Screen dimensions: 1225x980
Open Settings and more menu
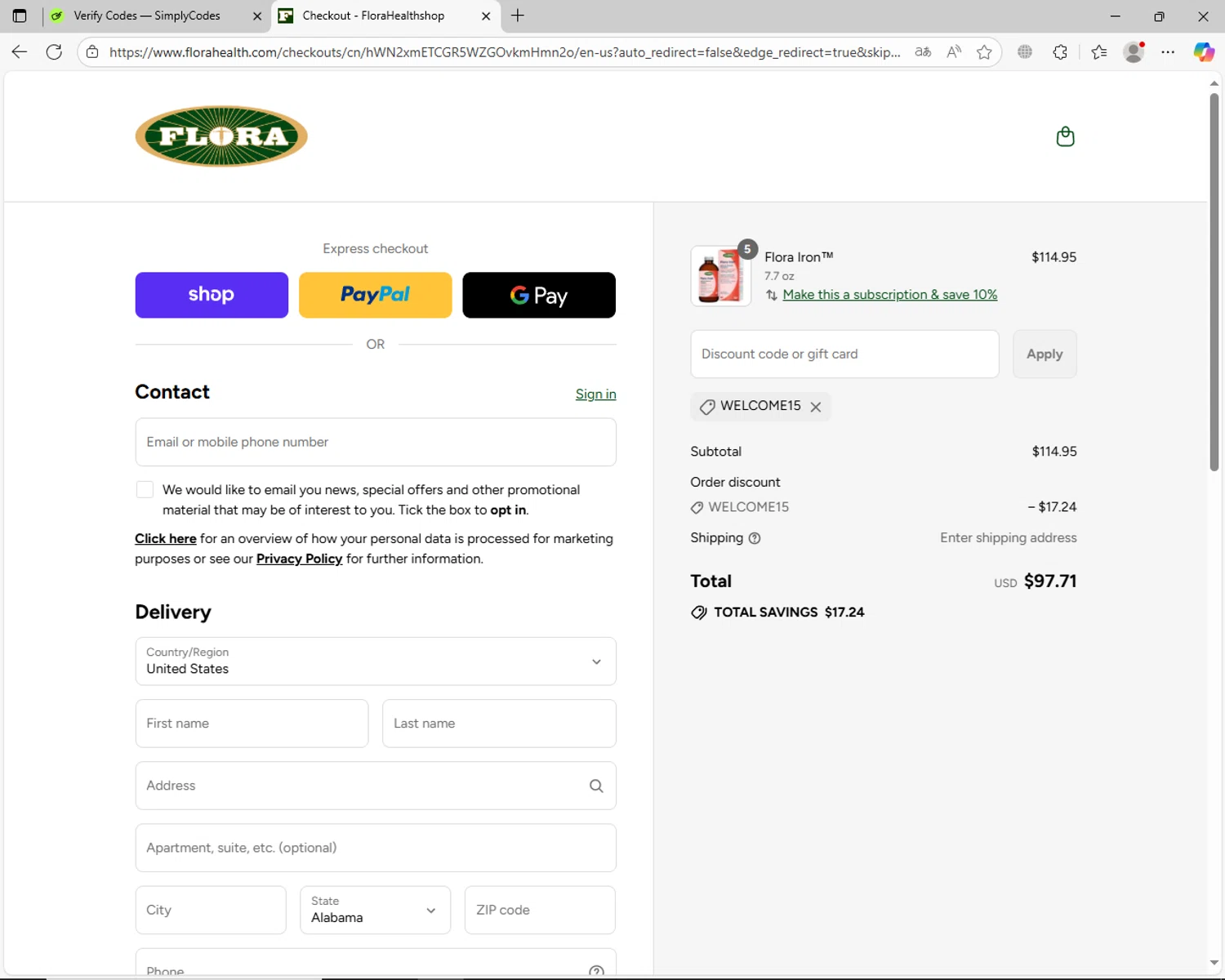tap(1168, 52)
